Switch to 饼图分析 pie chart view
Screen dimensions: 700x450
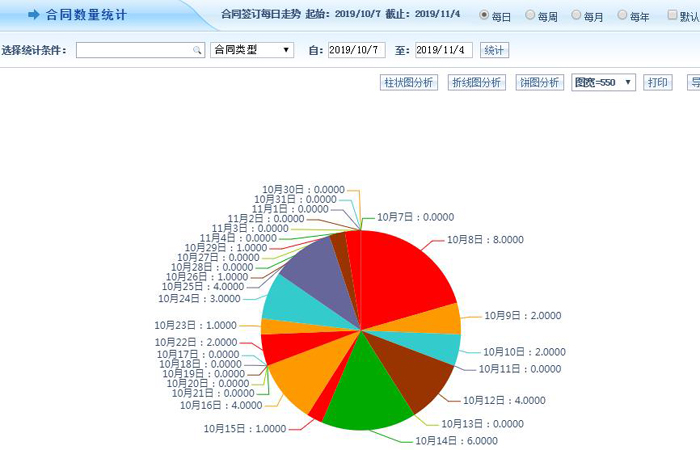tap(539, 82)
